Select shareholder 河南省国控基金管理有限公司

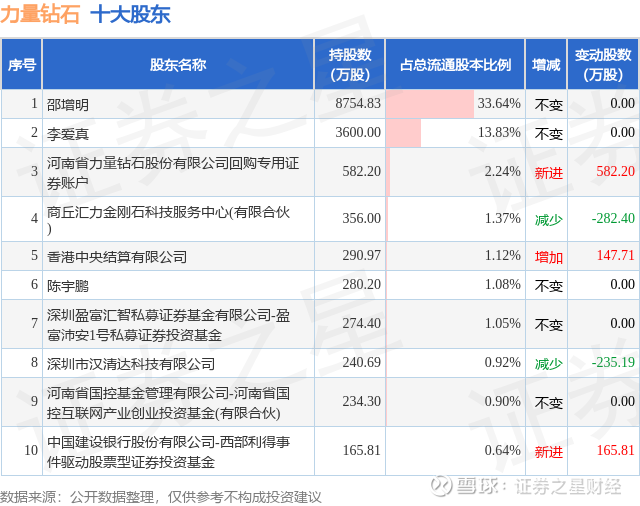[168, 403]
